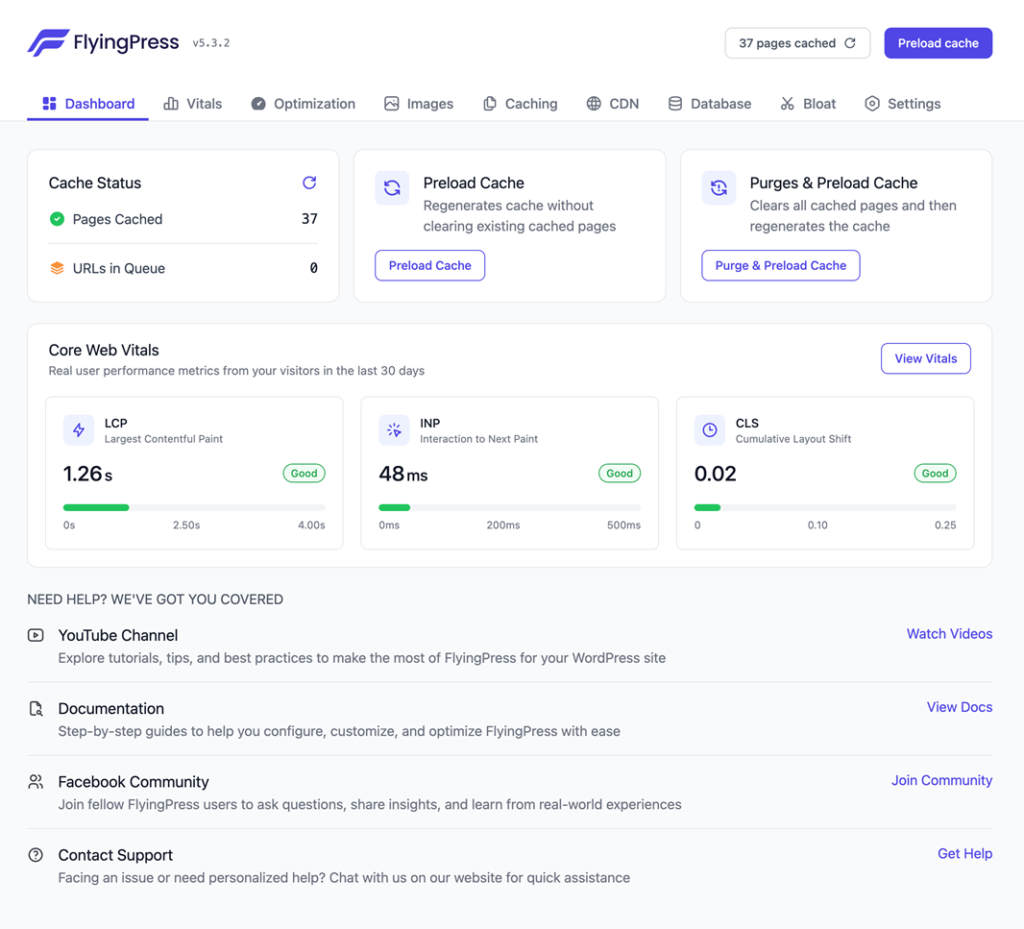The height and width of the screenshot is (929, 1024).
Task: Click the YouTube Channel play icon
Action: (x=35, y=634)
